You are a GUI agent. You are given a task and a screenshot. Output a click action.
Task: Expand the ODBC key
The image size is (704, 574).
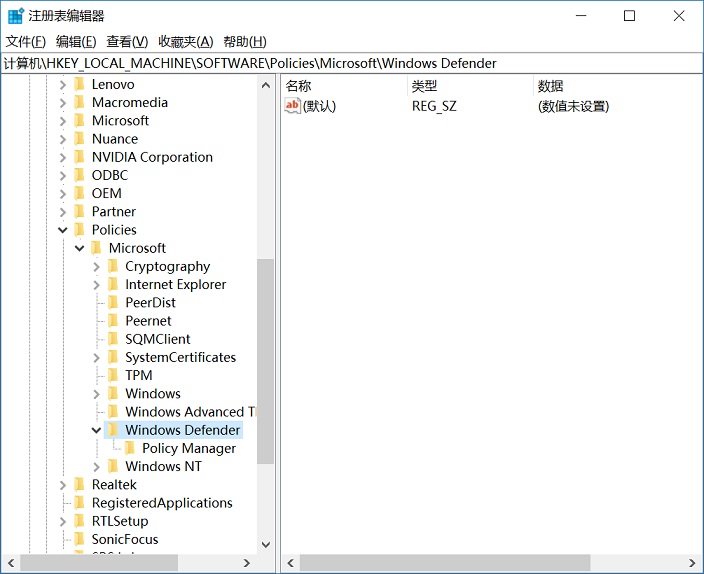pyautogui.click(x=62, y=176)
